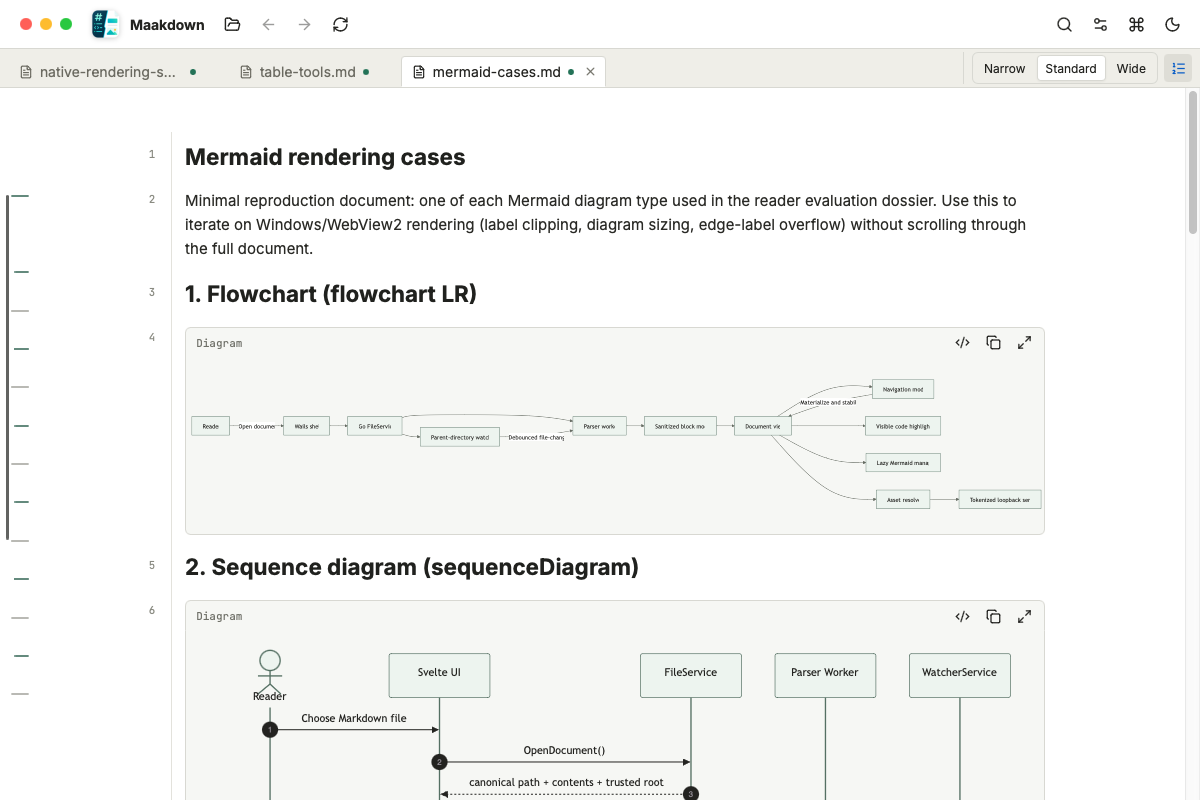Click line number 6 in the gutter

pyautogui.click(x=152, y=610)
